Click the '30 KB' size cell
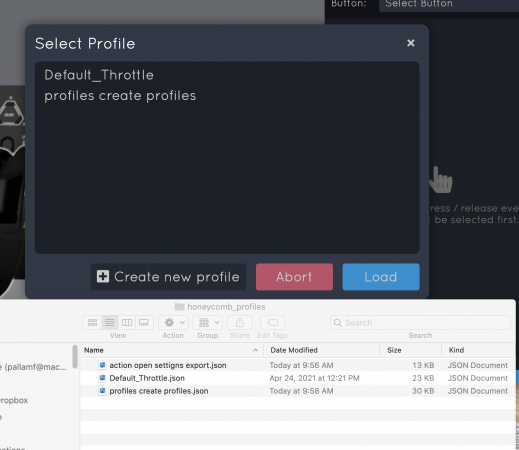This screenshot has height=450, width=519. [x=423, y=391]
